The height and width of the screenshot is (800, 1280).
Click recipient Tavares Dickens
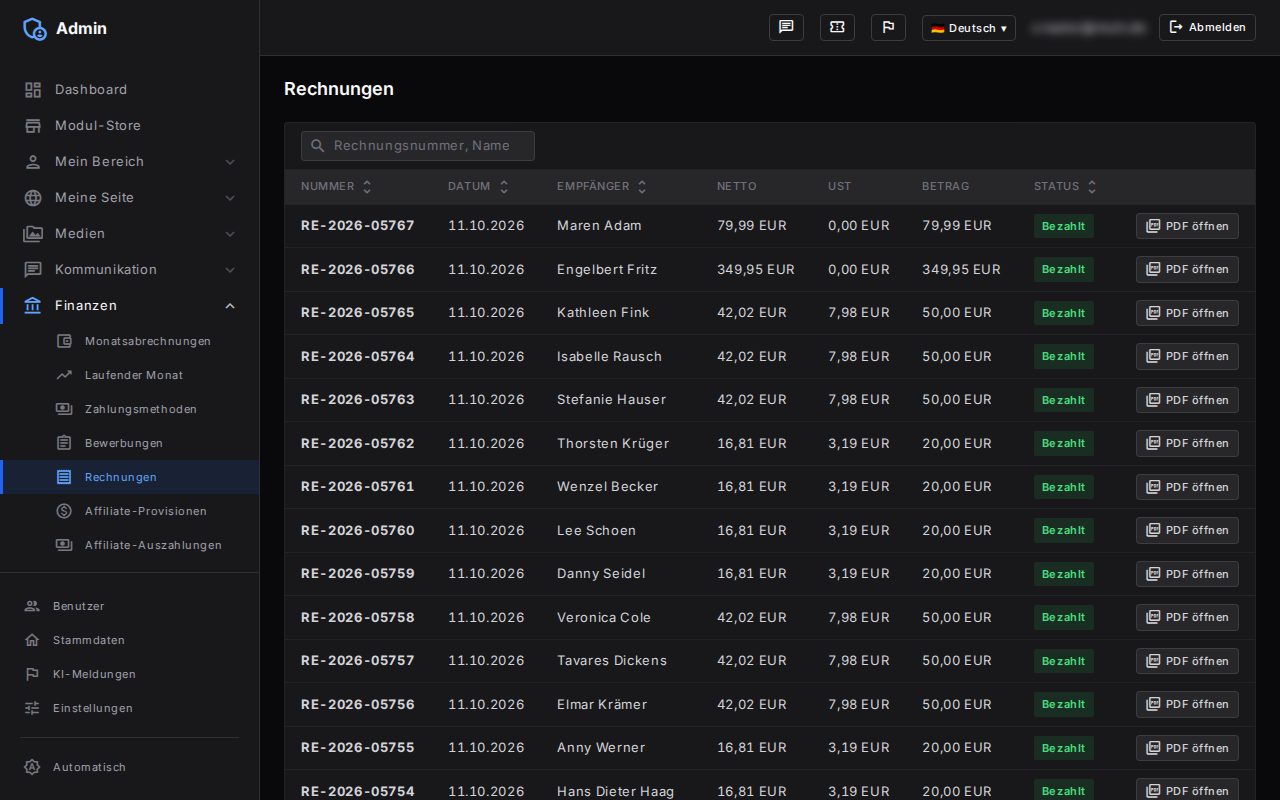click(612, 661)
